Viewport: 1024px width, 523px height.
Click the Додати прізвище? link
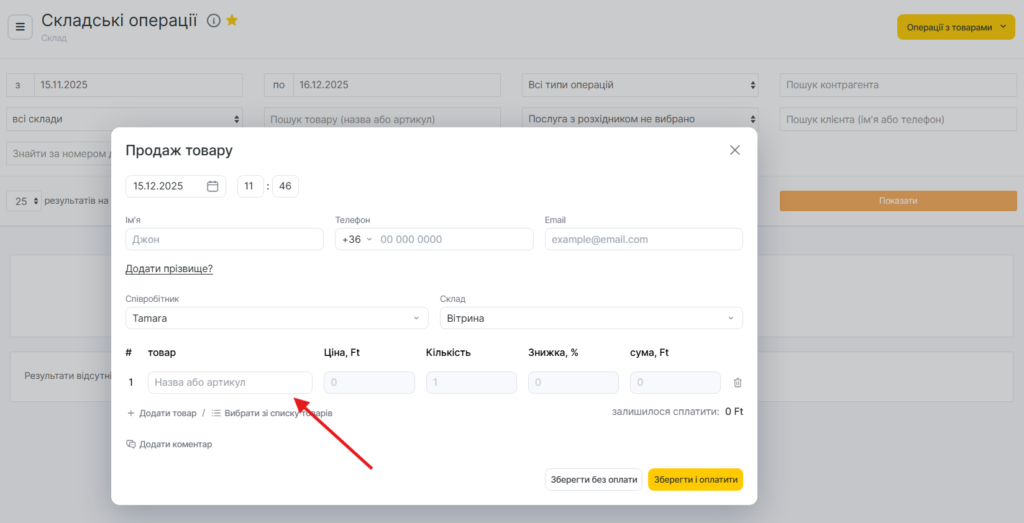[169, 269]
